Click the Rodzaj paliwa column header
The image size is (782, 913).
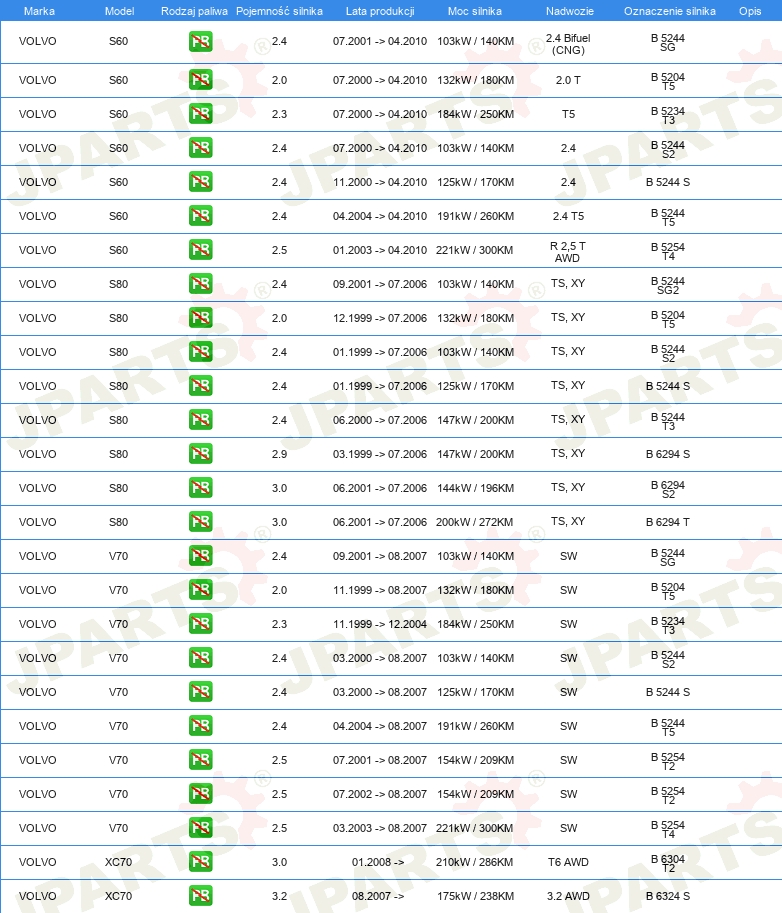pyautogui.click(x=194, y=11)
